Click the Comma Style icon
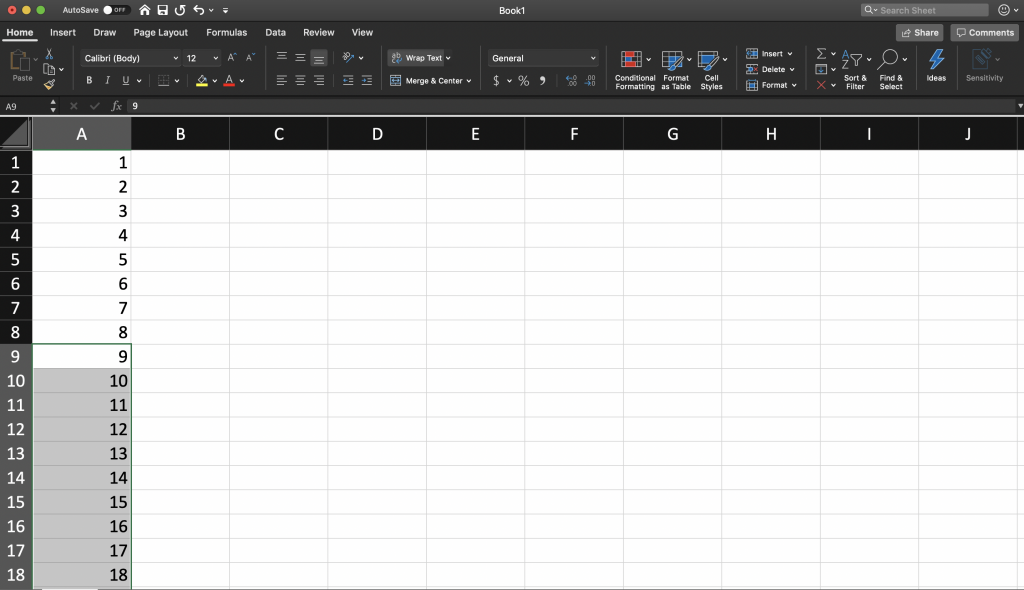 point(543,80)
